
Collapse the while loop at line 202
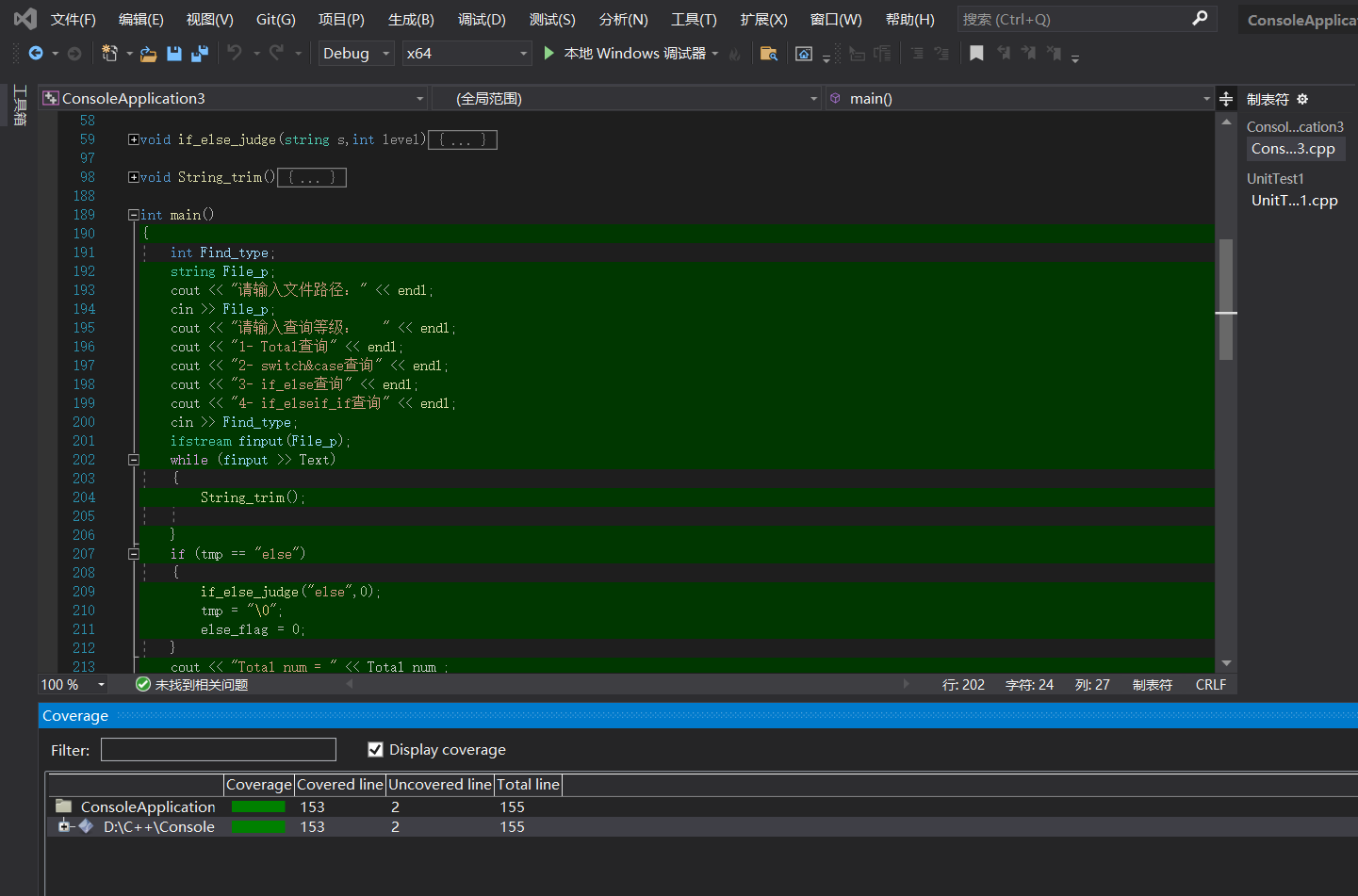click(x=134, y=460)
